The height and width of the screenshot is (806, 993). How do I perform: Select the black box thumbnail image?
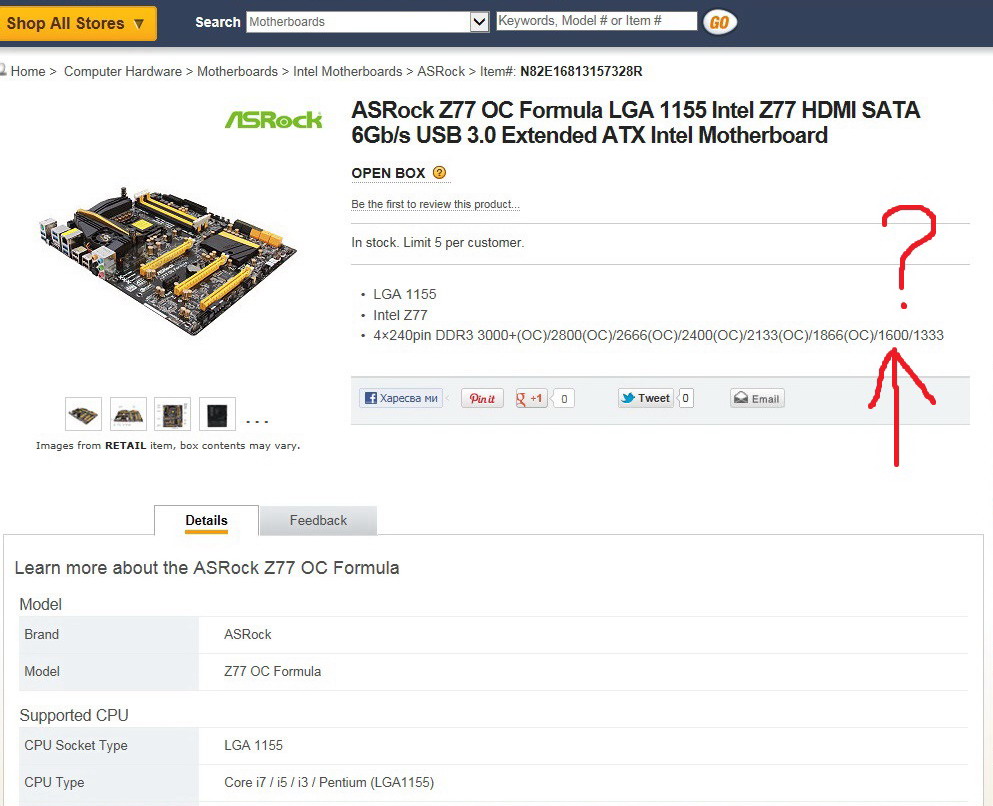(217, 415)
